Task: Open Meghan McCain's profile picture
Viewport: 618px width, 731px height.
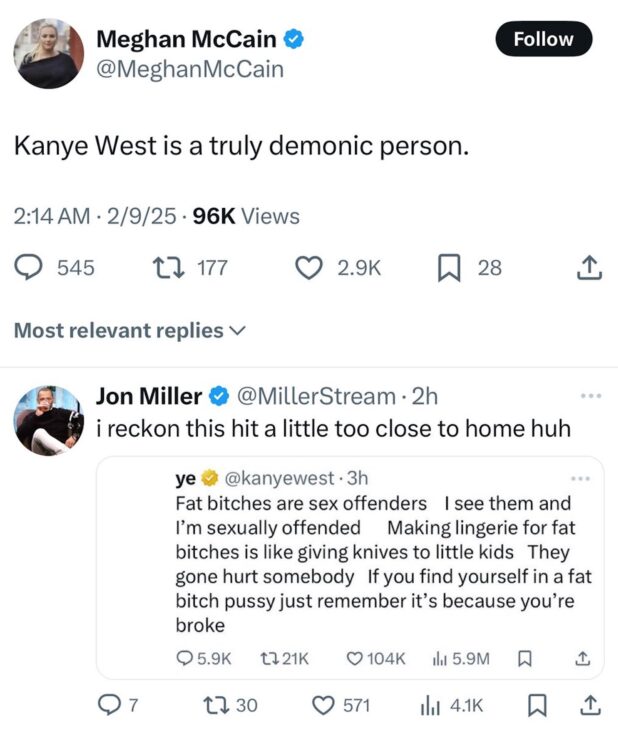Action: pos(47,53)
